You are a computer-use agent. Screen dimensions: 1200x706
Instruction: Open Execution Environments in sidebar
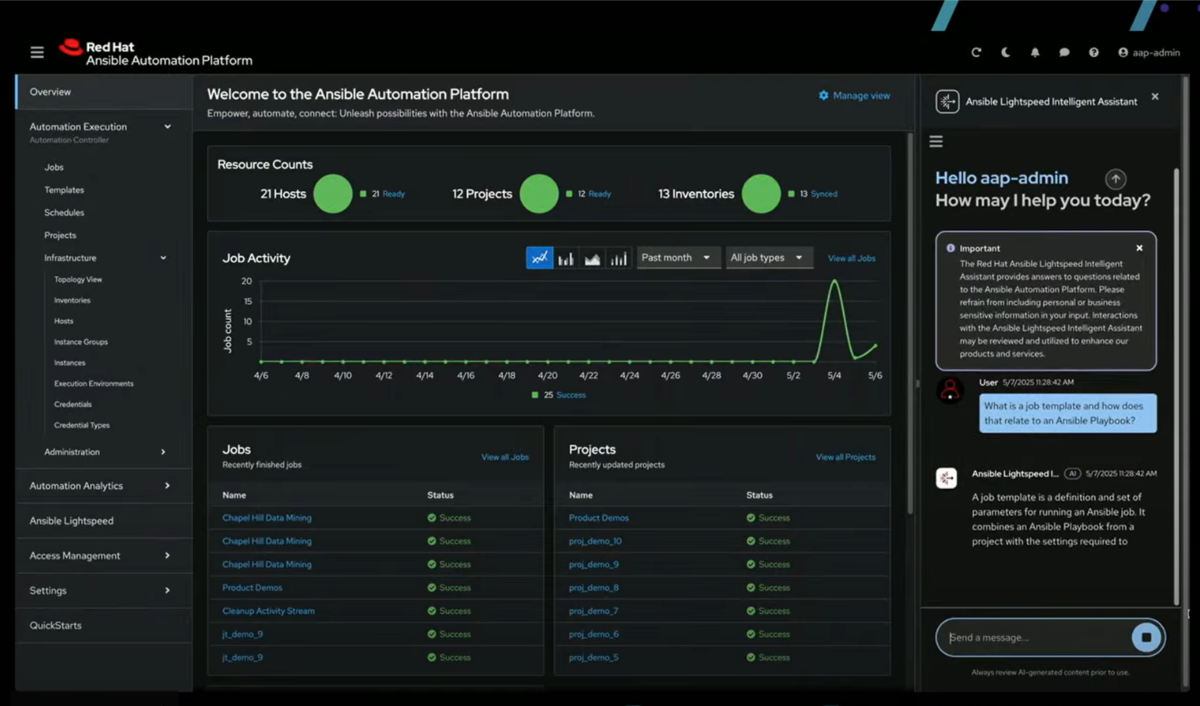pyautogui.click(x=94, y=384)
